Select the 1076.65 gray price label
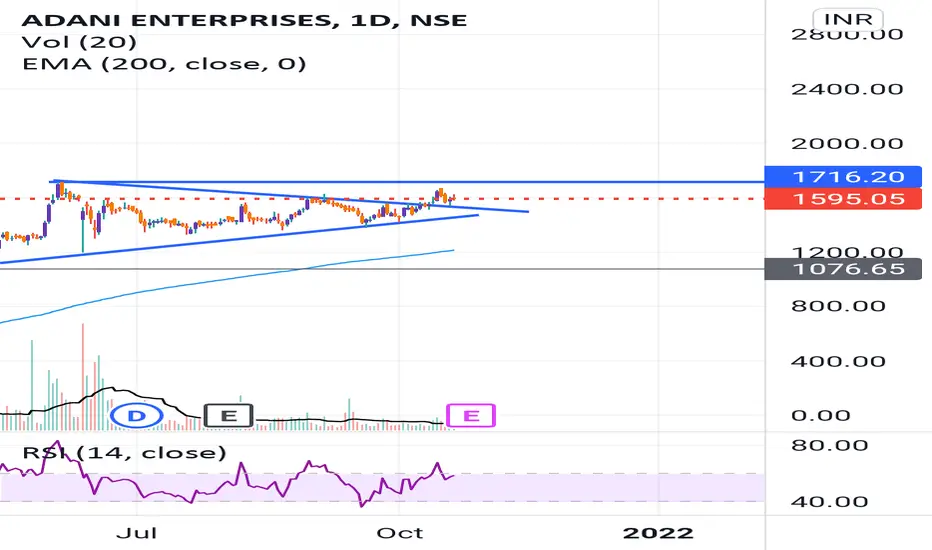Image resolution: width=932 pixels, height=550 pixels. click(843, 269)
